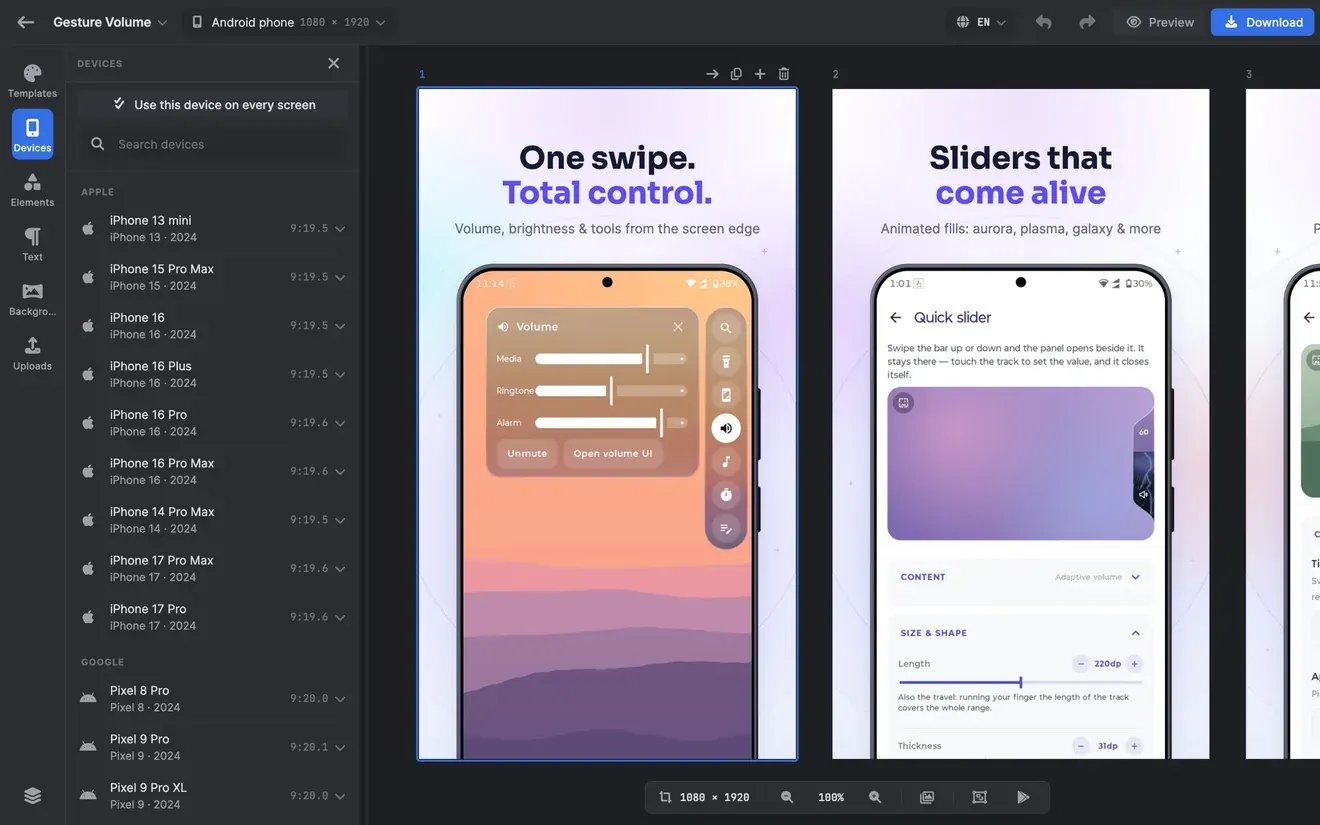Redo the last action
Image resolution: width=1320 pixels, height=825 pixels.
click(1087, 22)
